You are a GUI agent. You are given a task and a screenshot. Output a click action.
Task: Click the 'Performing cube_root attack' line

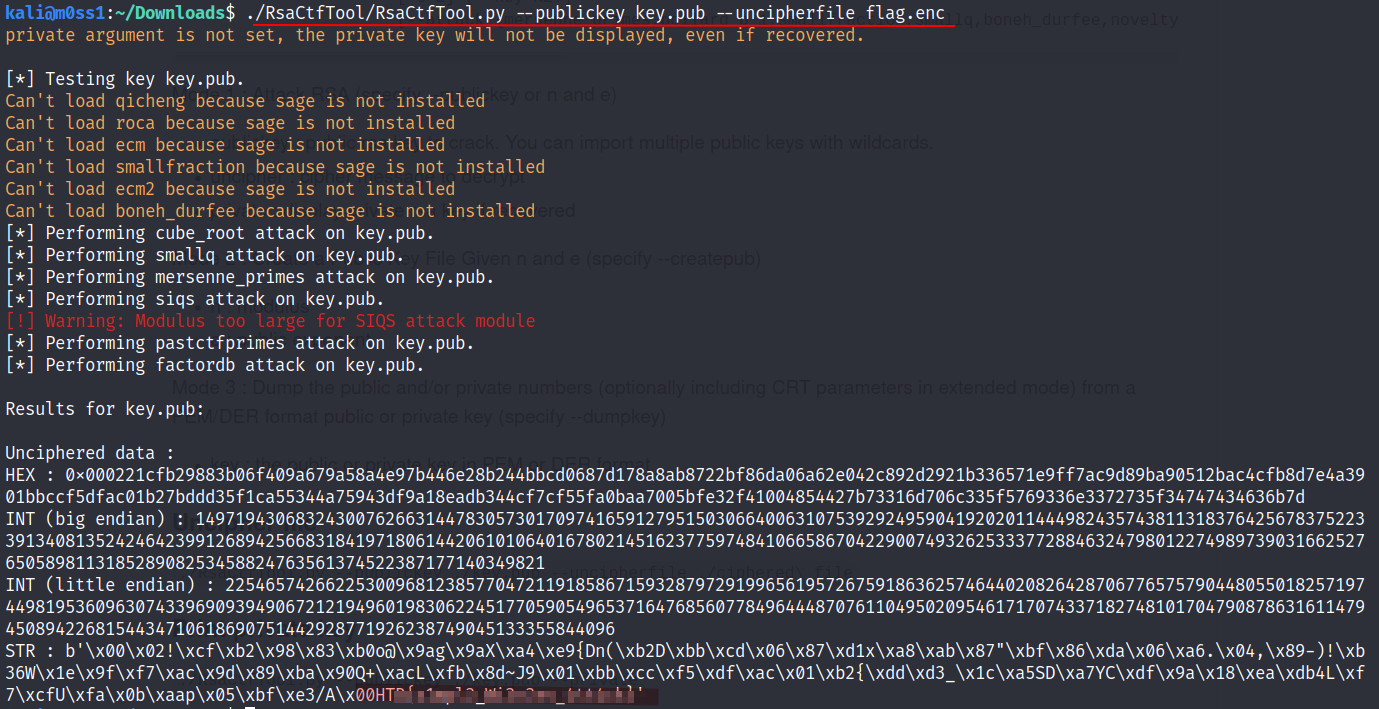(x=220, y=233)
